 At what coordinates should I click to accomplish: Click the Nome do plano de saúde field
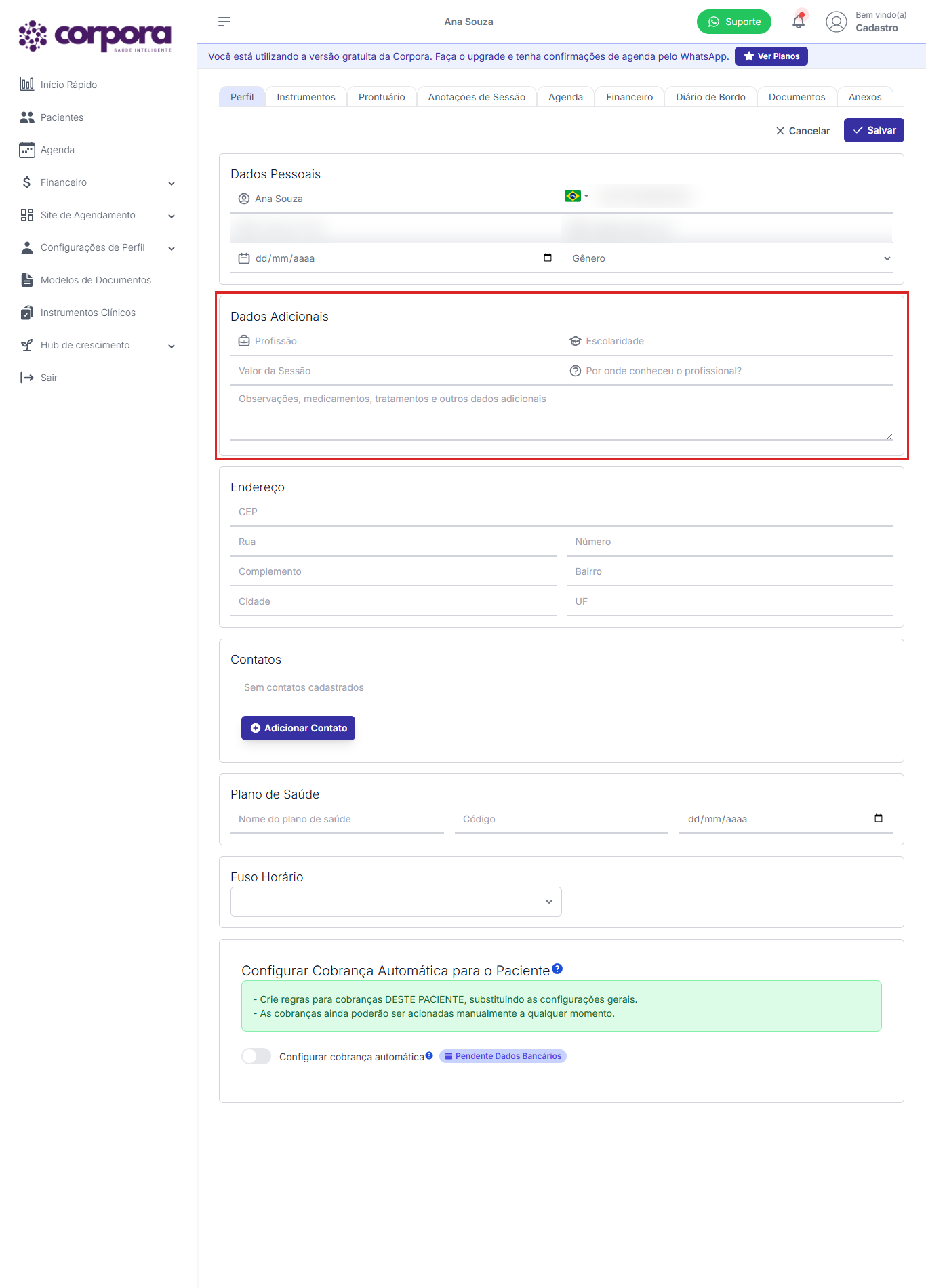pos(337,819)
